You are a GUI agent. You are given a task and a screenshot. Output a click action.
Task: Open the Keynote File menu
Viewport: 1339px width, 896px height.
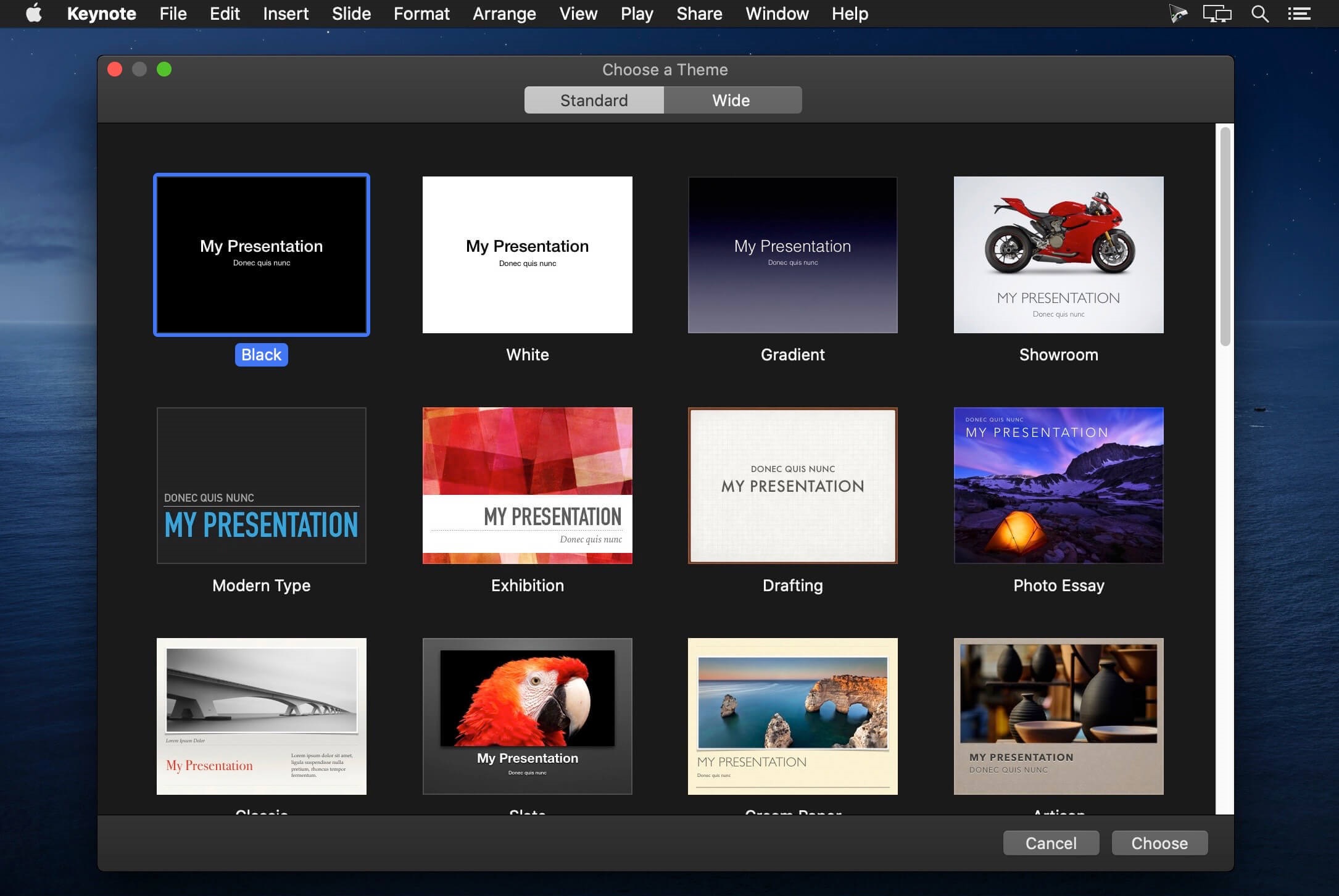pos(173,13)
